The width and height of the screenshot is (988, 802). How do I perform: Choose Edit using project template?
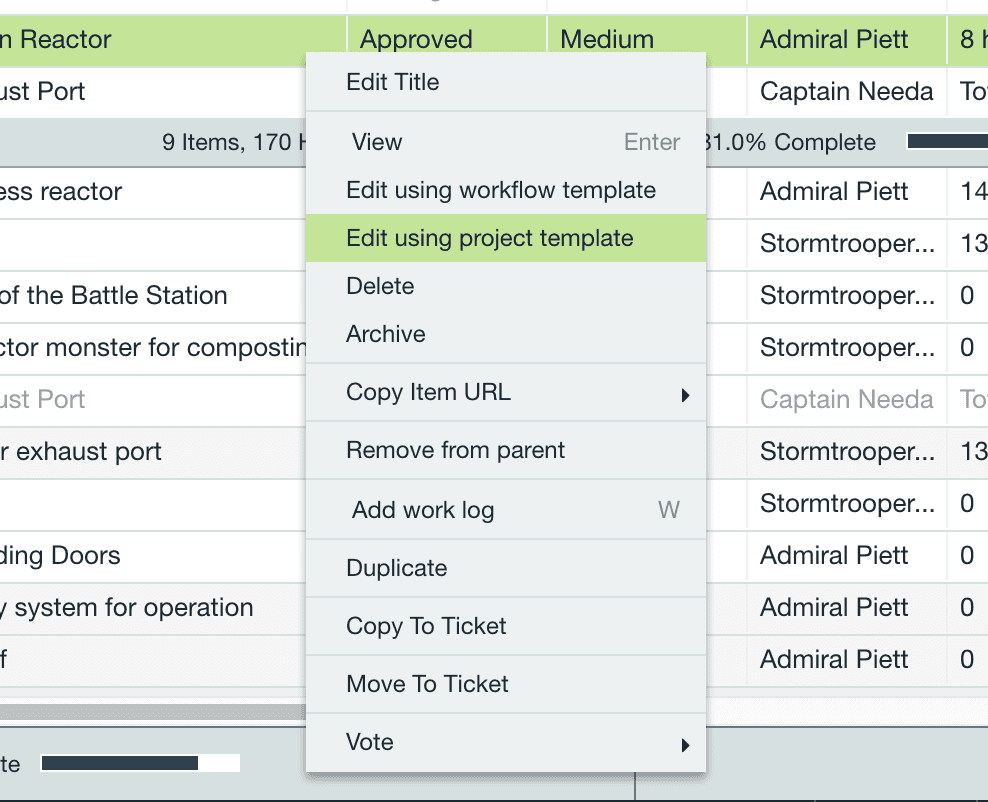(x=505, y=238)
